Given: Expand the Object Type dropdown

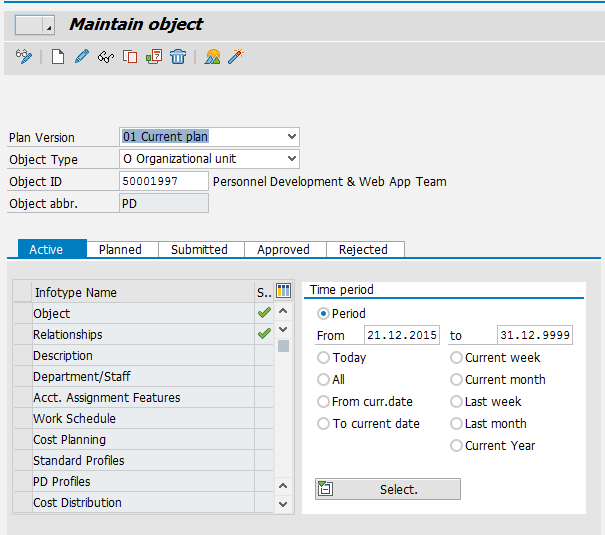Looking at the screenshot, I should coord(291,159).
